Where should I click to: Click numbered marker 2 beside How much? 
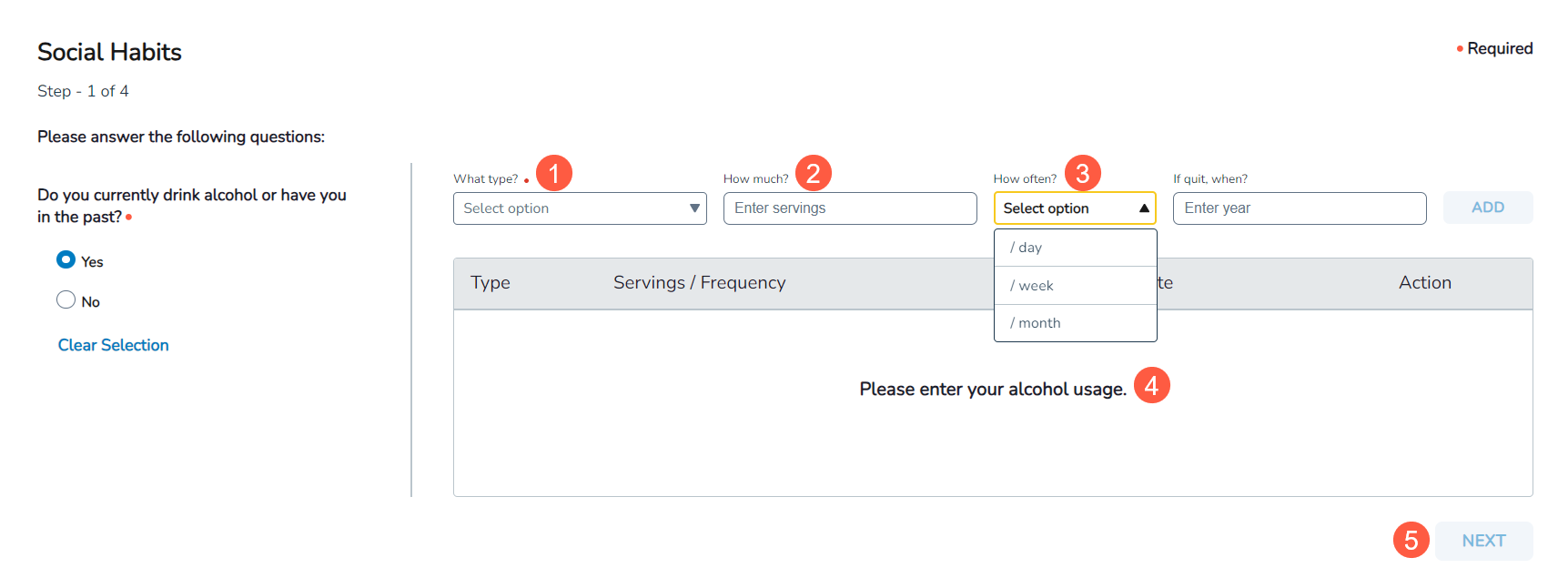(x=813, y=173)
